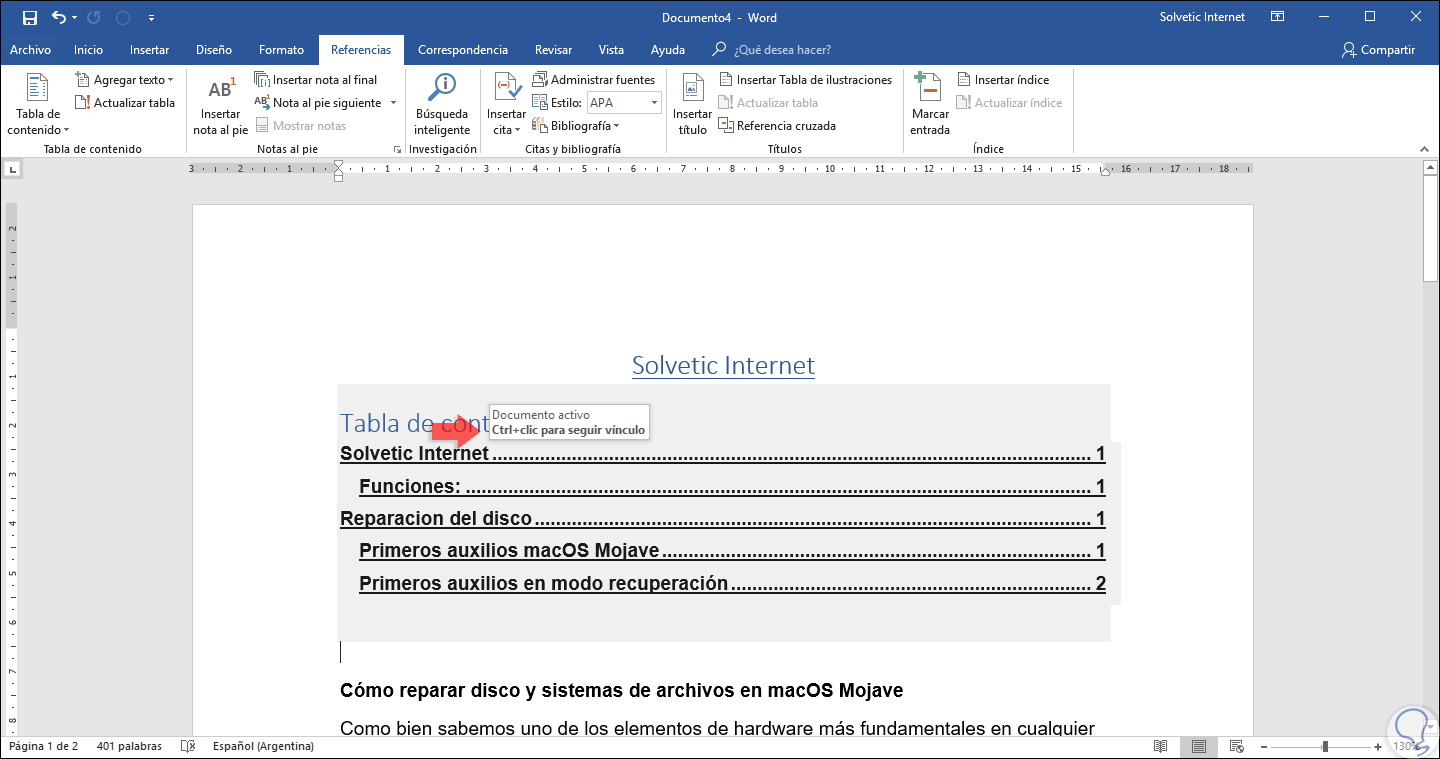Click Insertar Tabla de ilustraciones
Screen dimensions: 1440x759
tap(805, 80)
